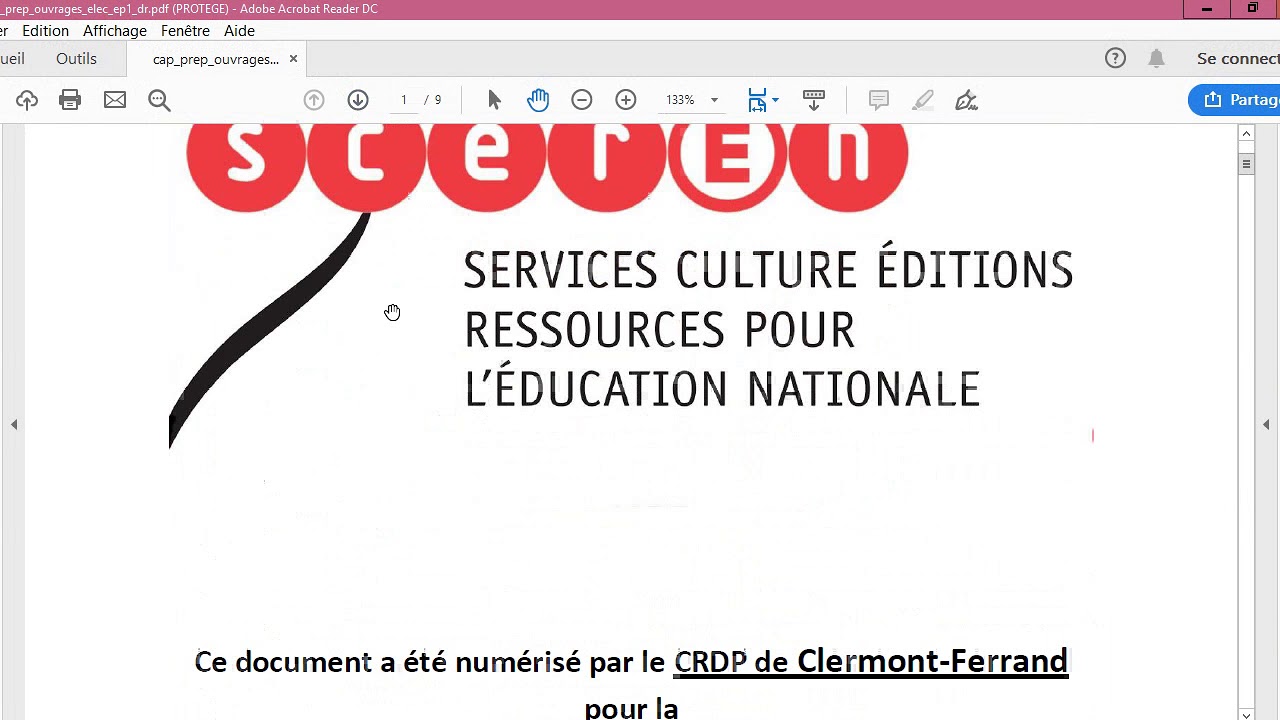Go to next page arrow
This screenshot has width=1280, height=720.
(x=358, y=100)
